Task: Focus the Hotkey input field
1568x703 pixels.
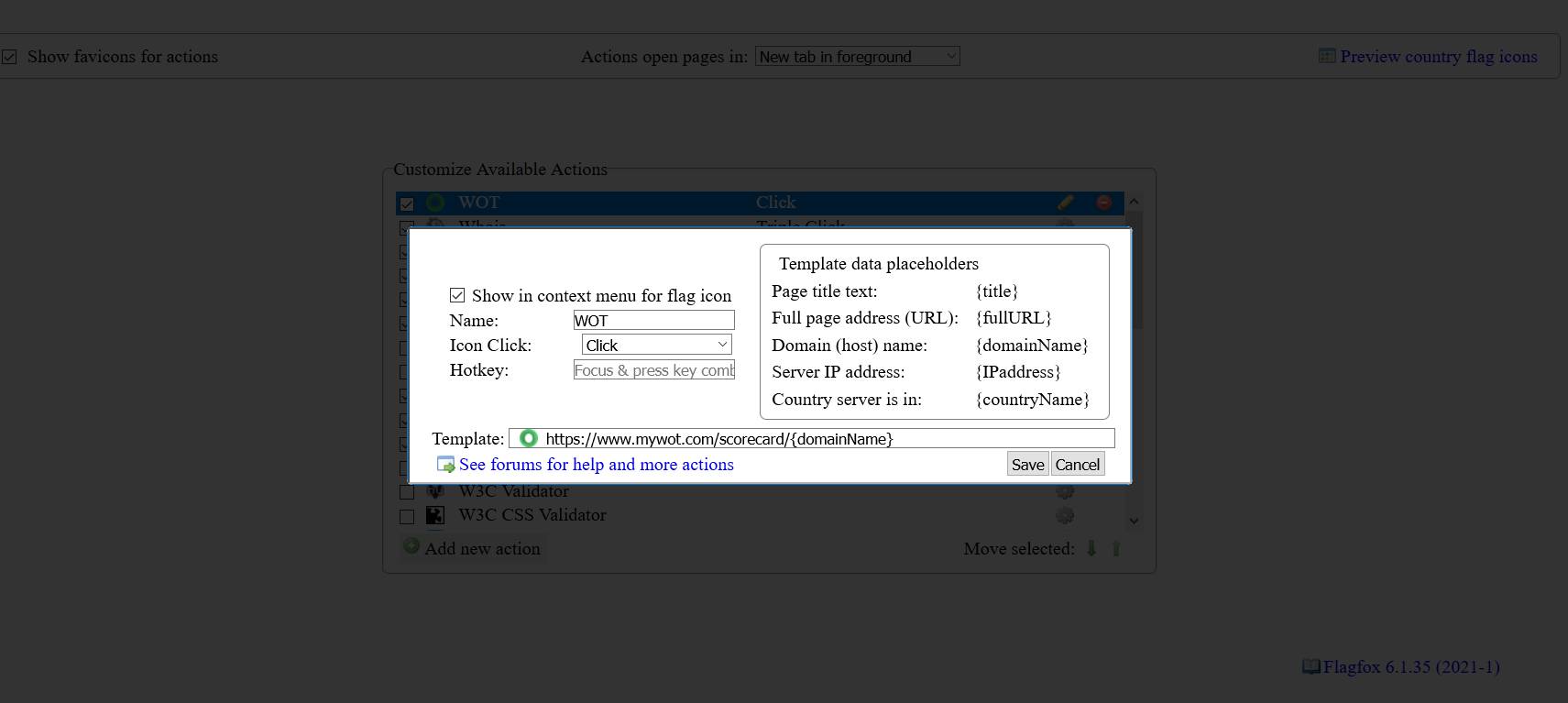Action: [654, 369]
